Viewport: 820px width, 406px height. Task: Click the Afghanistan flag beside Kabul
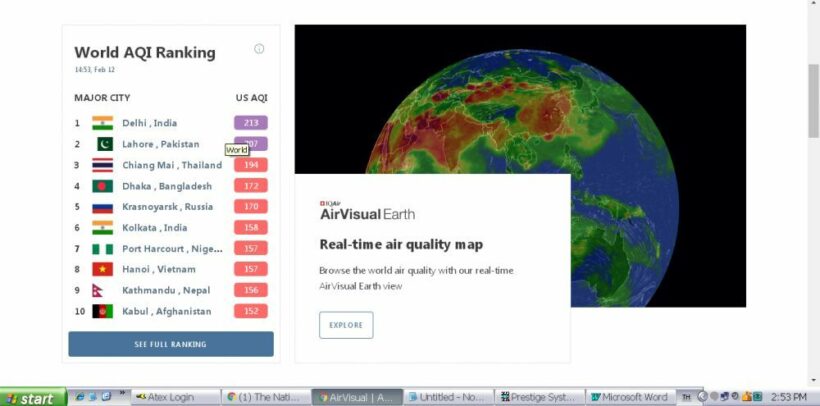pos(102,311)
